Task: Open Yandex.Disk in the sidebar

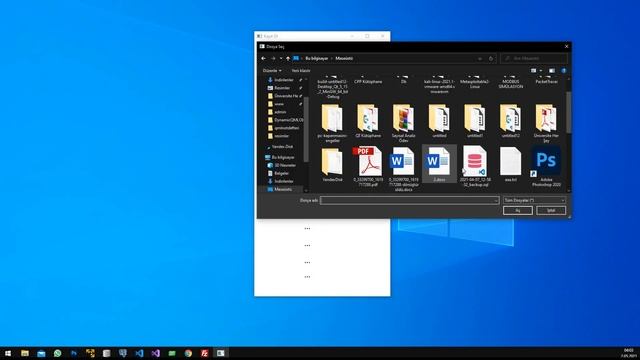Action: point(282,147)
